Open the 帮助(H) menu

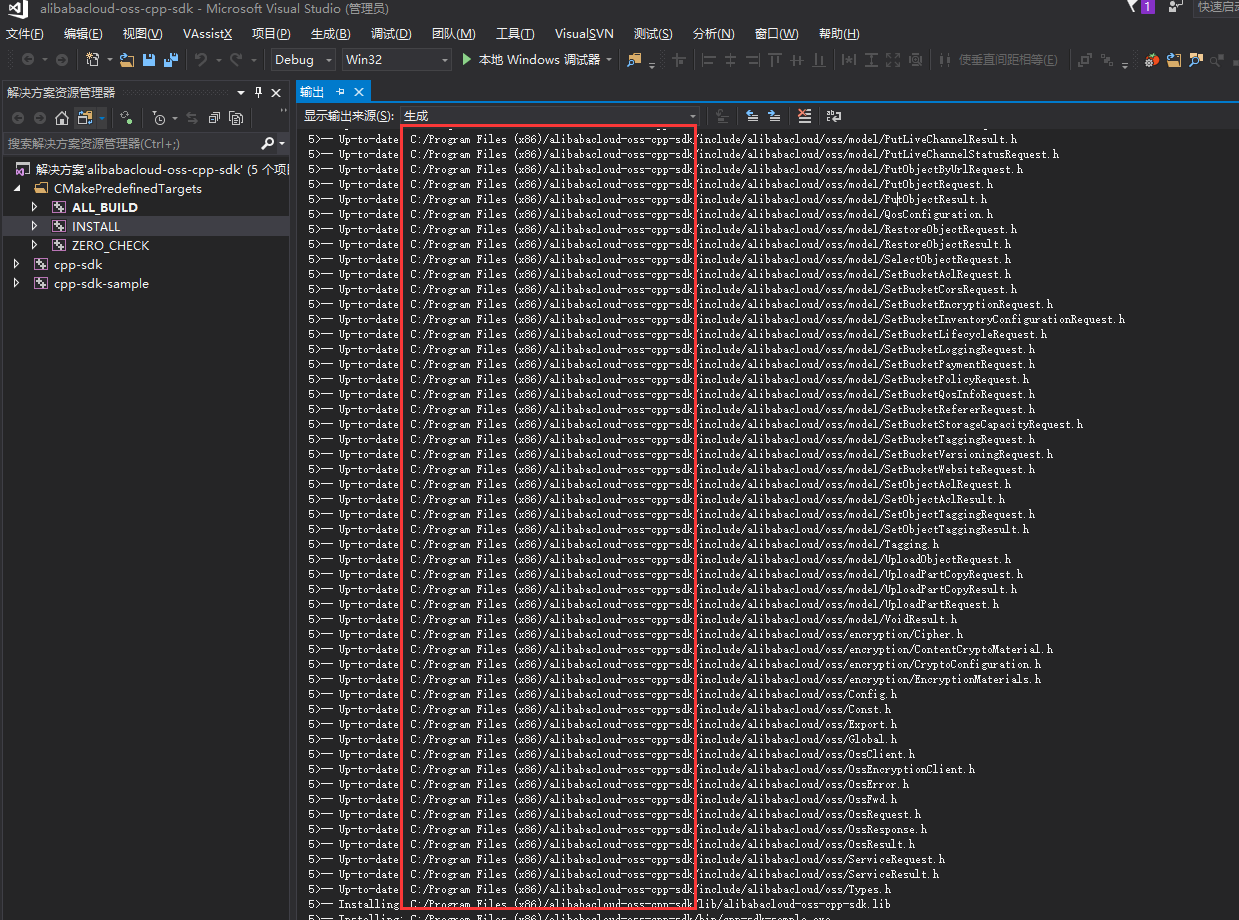(x=839, y=34)
